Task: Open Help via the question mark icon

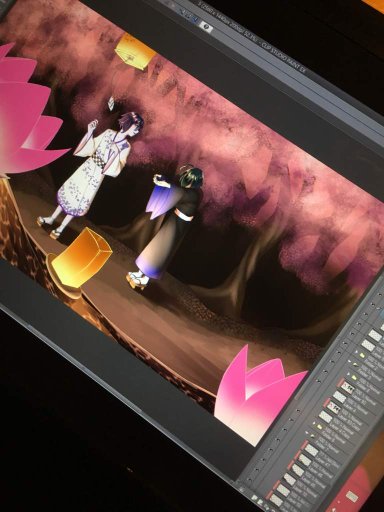Action: tap(206, 27)
